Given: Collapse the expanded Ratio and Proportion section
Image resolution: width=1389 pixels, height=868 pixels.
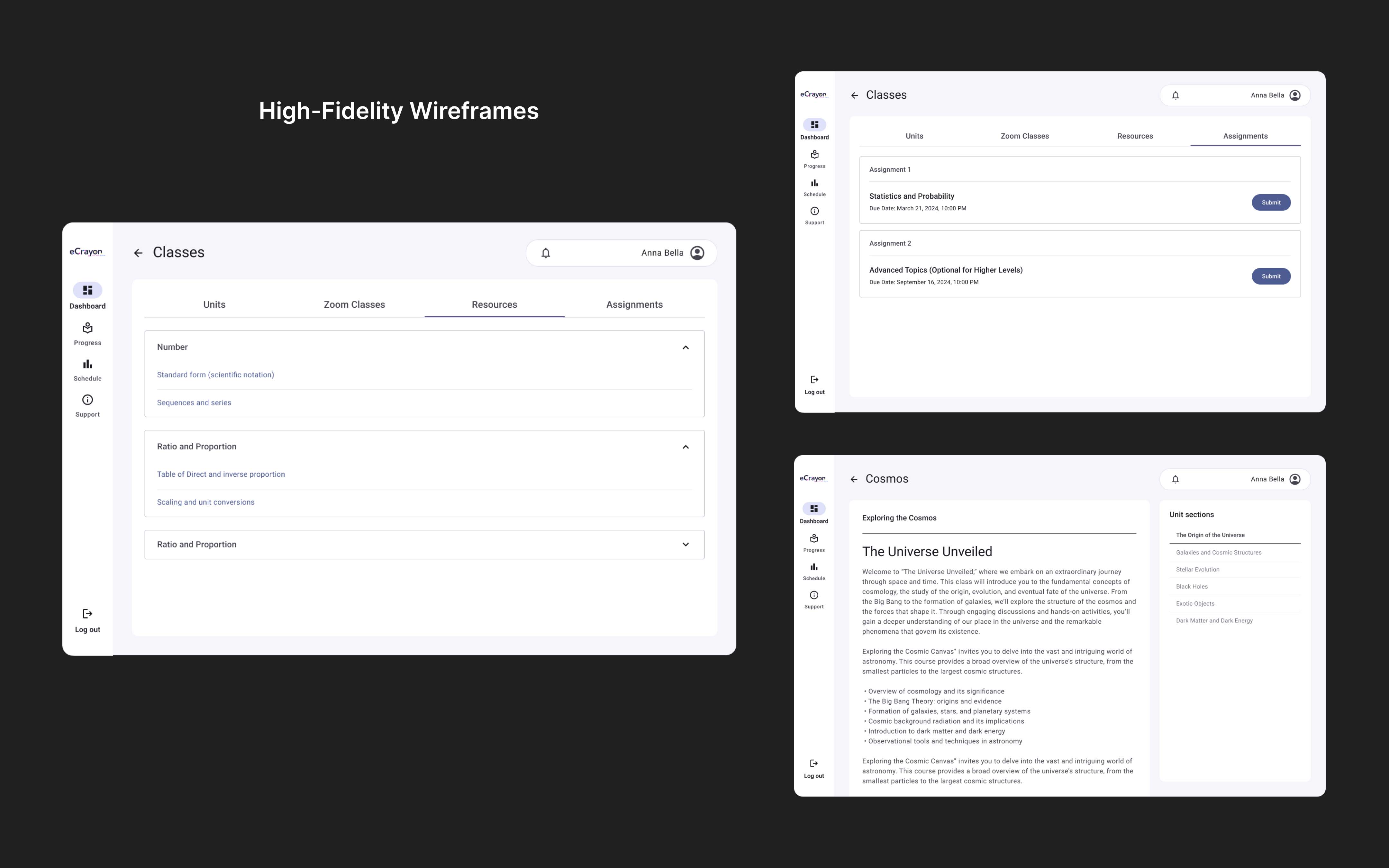Looking at the screenshot, I should [685, 447].
